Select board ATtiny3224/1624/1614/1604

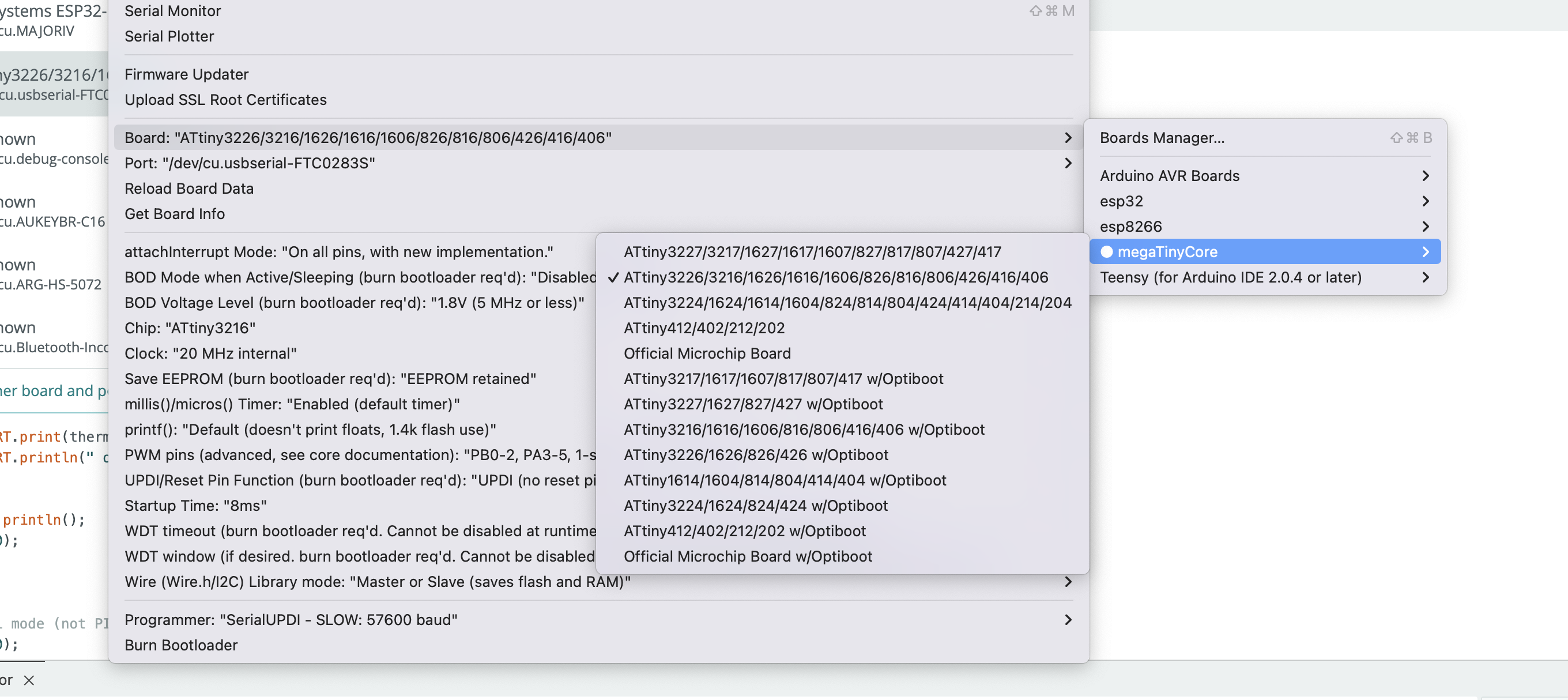(x=842, y=303)
